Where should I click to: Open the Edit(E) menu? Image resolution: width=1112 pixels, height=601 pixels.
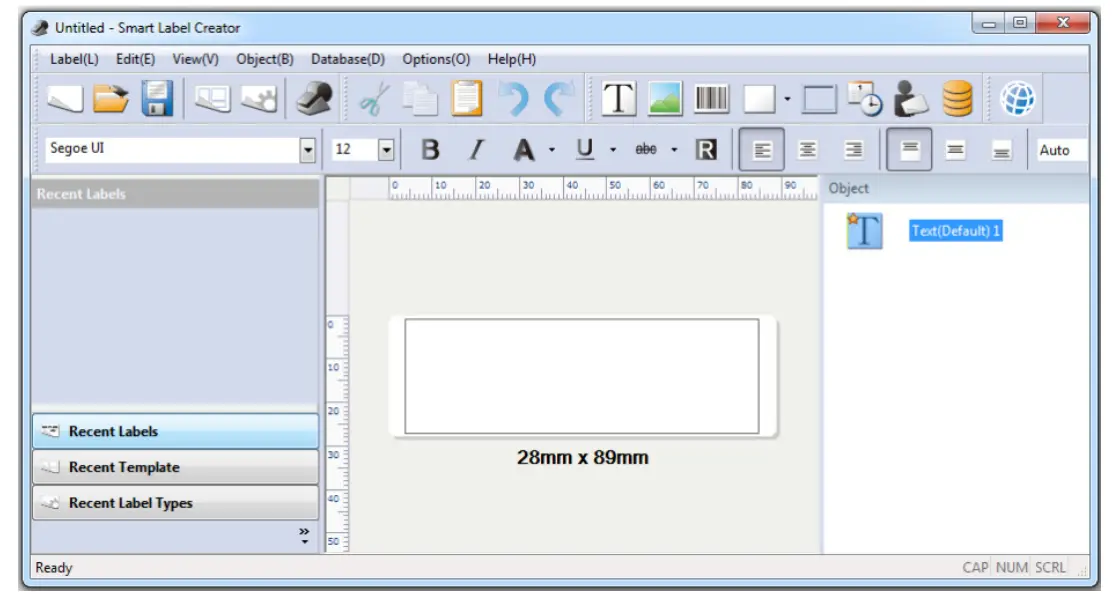135,60
